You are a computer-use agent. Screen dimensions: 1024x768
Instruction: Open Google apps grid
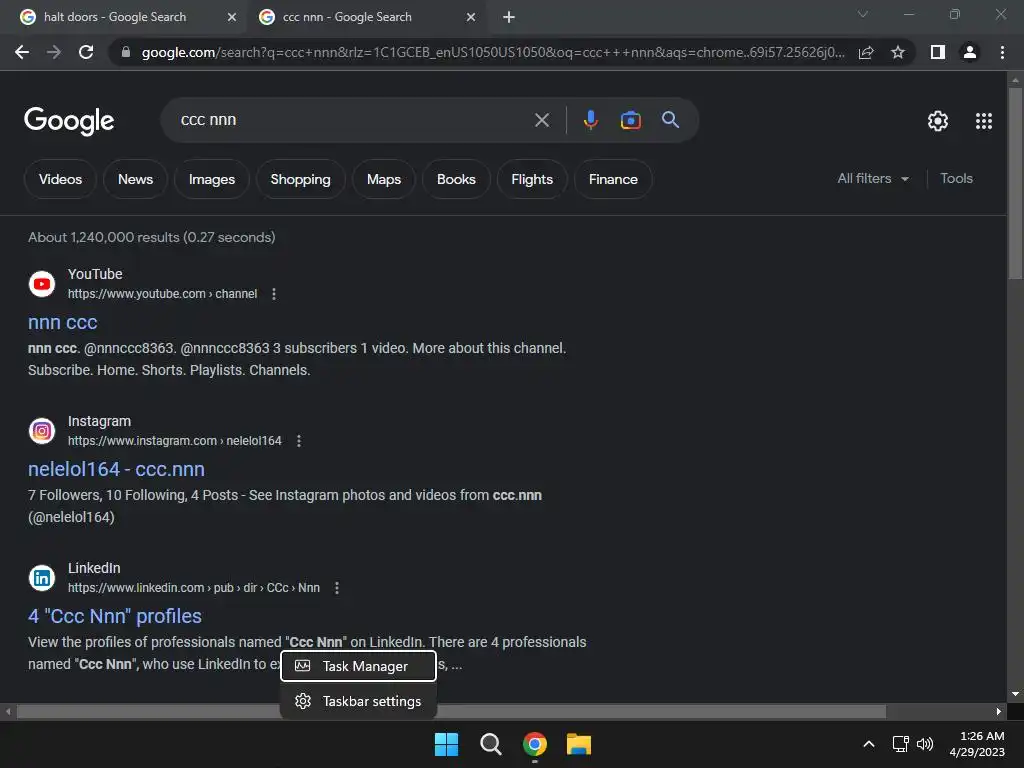click(x=984, y=121)
